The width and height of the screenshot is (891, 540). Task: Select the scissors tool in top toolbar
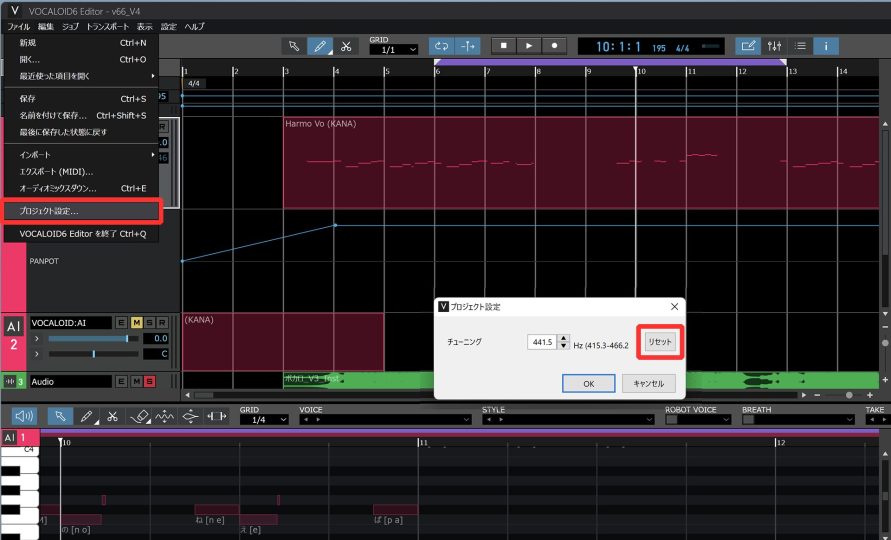(345, 46)
